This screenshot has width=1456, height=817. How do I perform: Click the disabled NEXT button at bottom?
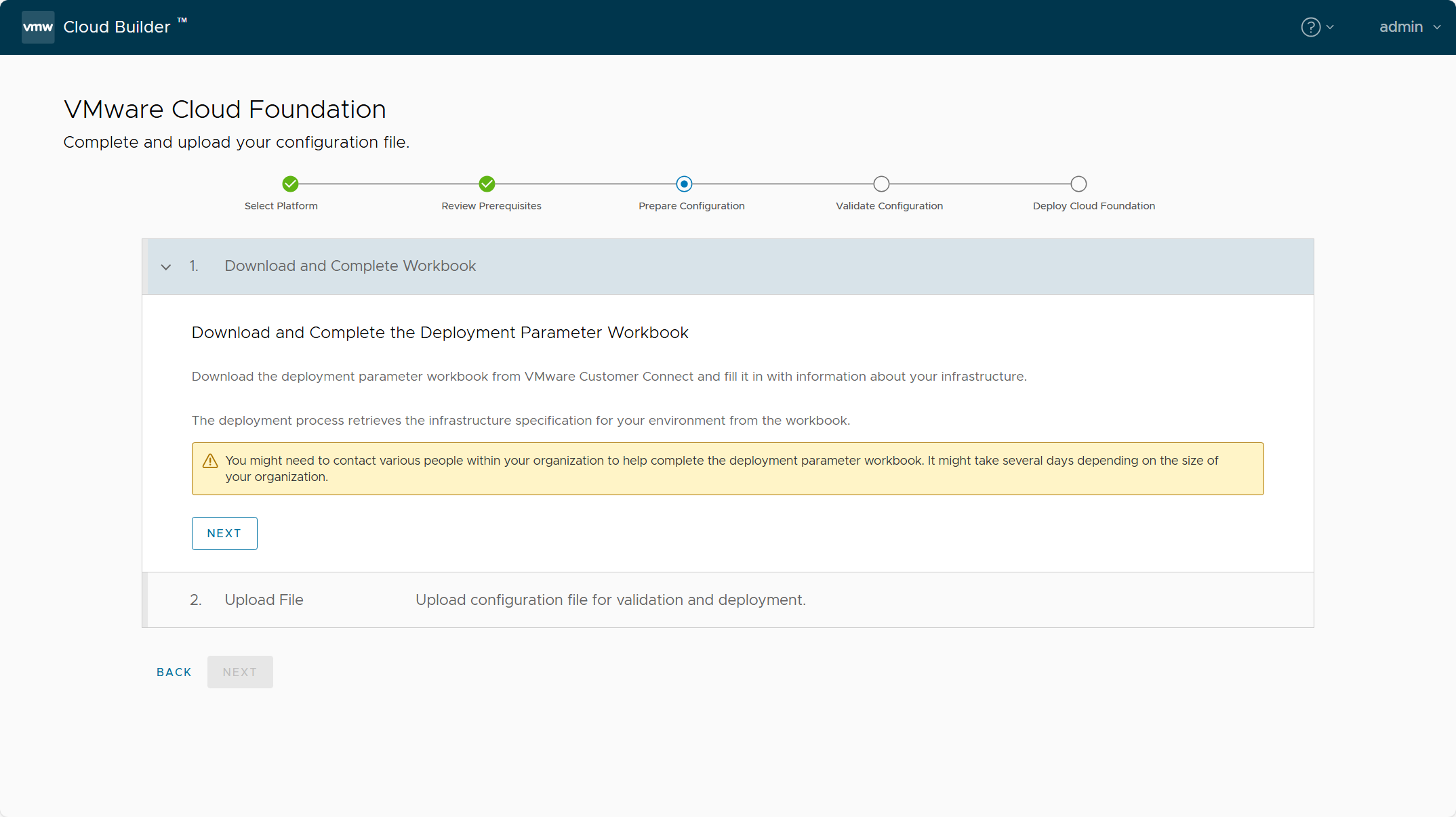point(240,672)
